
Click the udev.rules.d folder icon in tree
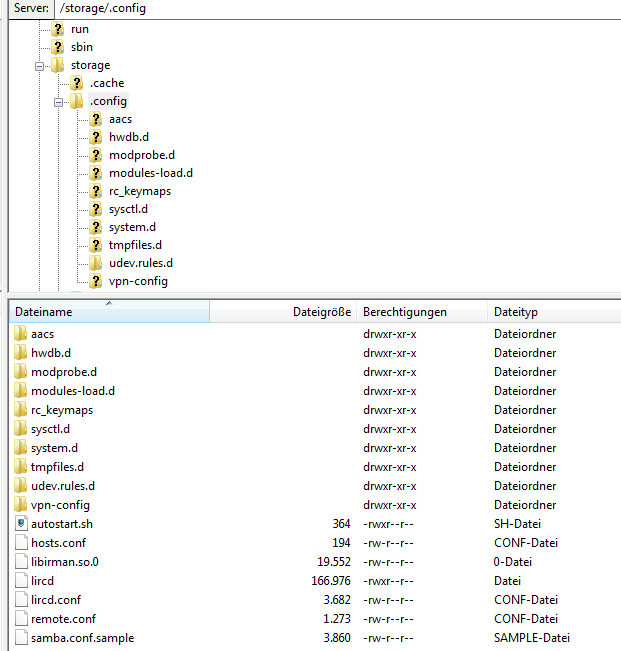(x=96, y=263)
